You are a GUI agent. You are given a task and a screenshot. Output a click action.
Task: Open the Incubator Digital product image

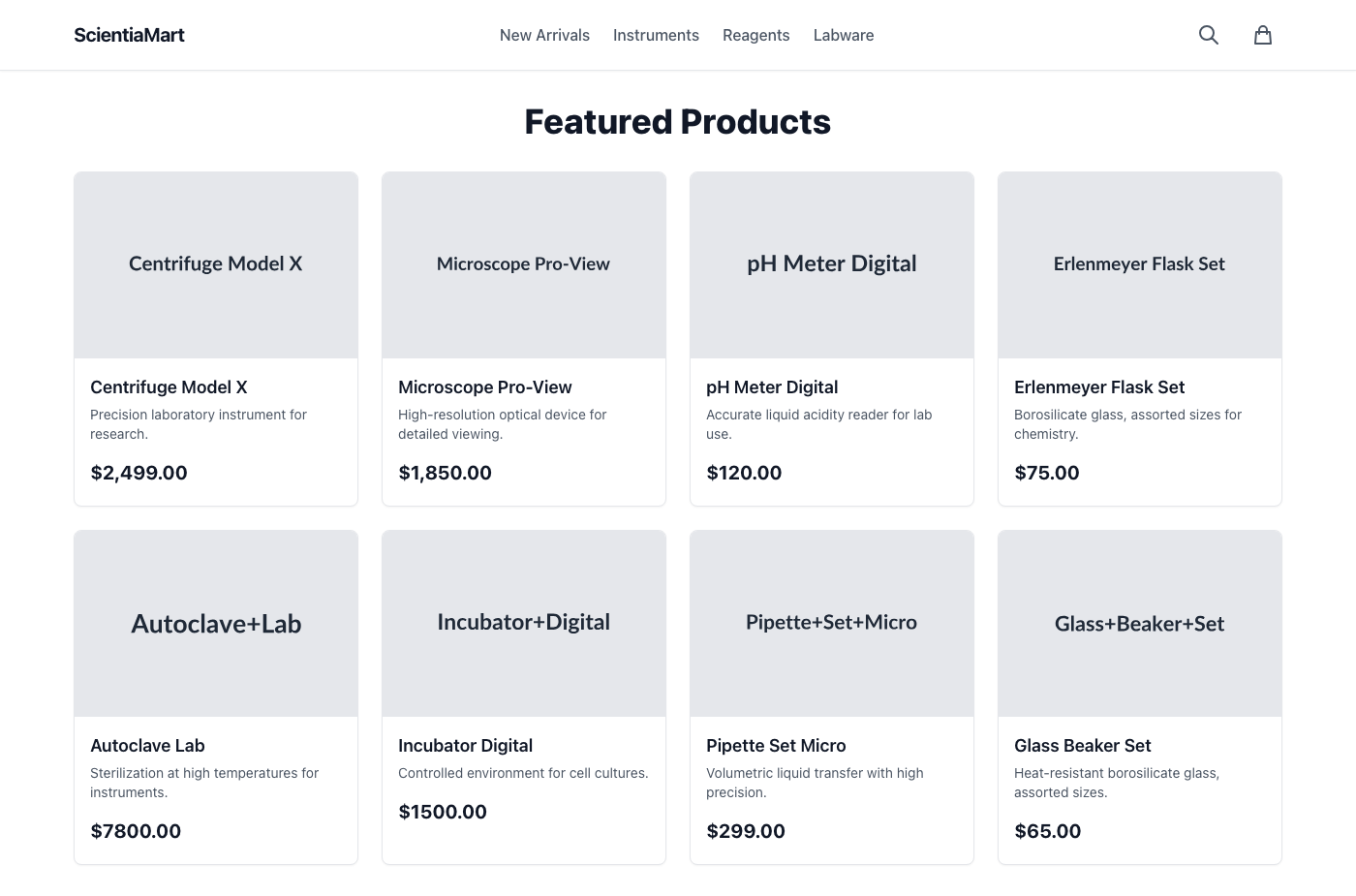point(523,623)
